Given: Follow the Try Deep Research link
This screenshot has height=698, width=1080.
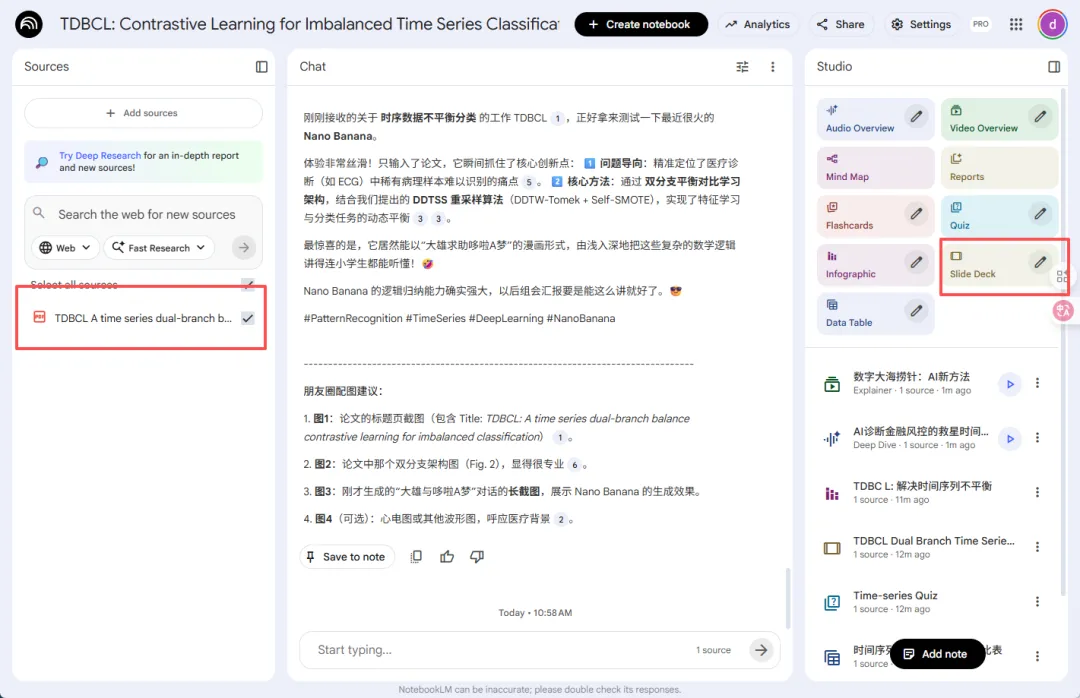Looking at the screenshot, I should coord(100,156).
